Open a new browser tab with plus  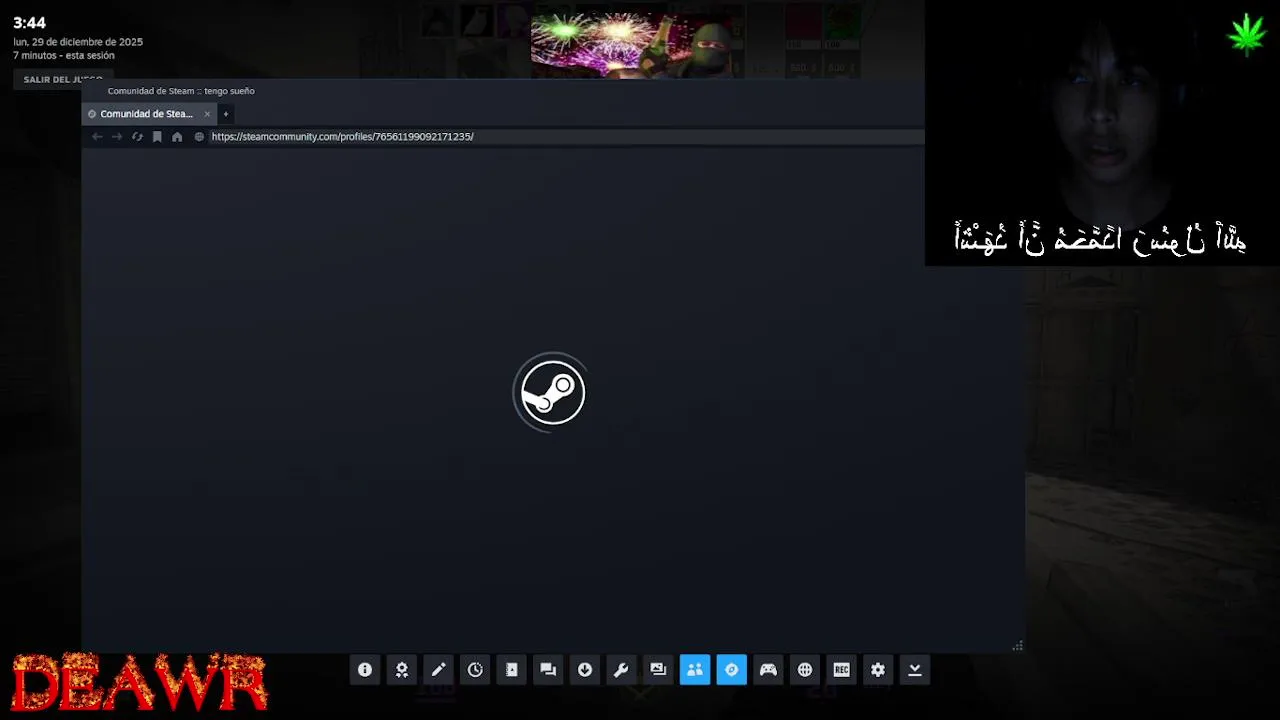[x=226, y=114]
